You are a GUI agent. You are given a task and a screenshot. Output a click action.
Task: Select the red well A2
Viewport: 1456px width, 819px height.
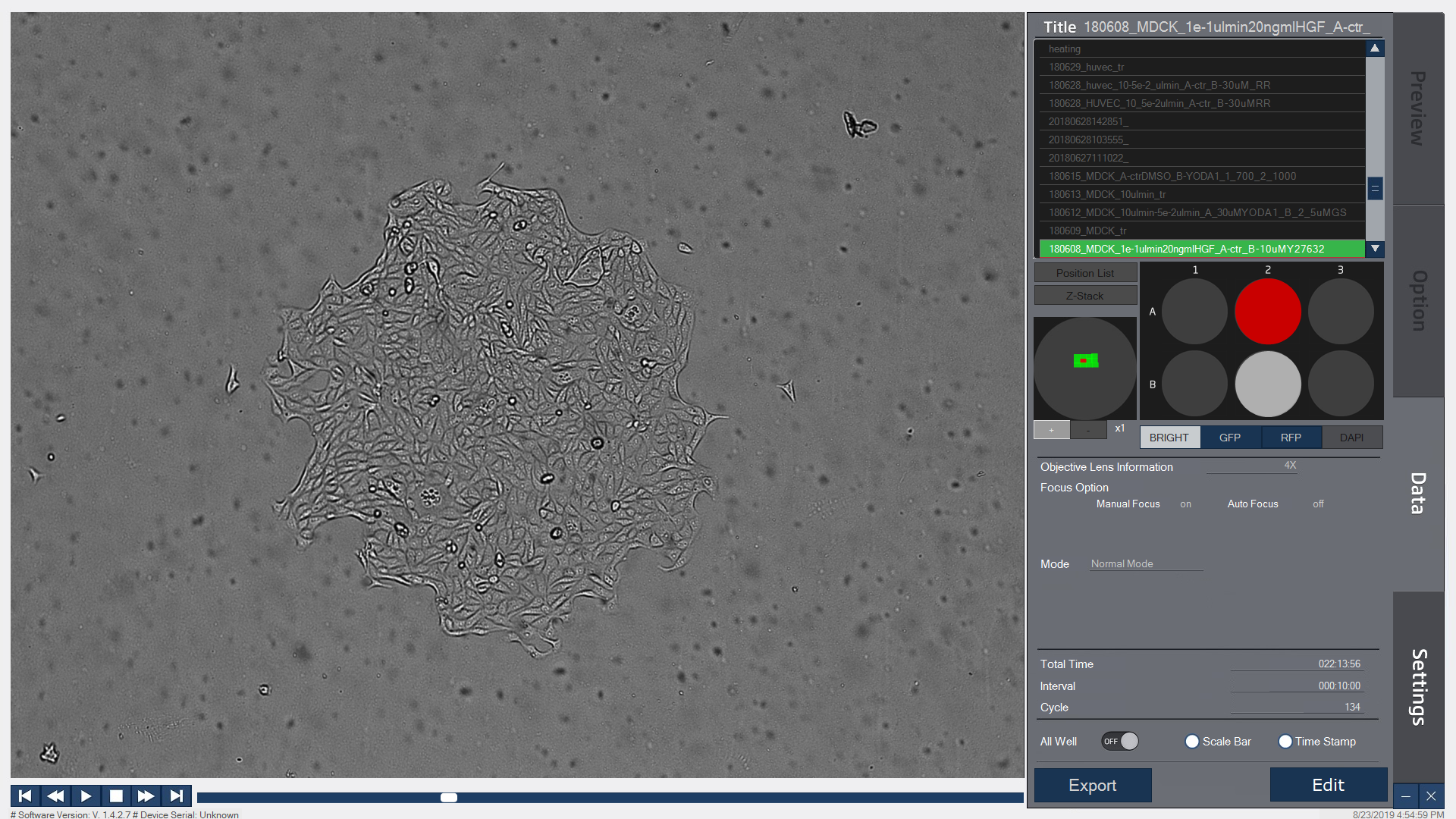coord(1267,312)
